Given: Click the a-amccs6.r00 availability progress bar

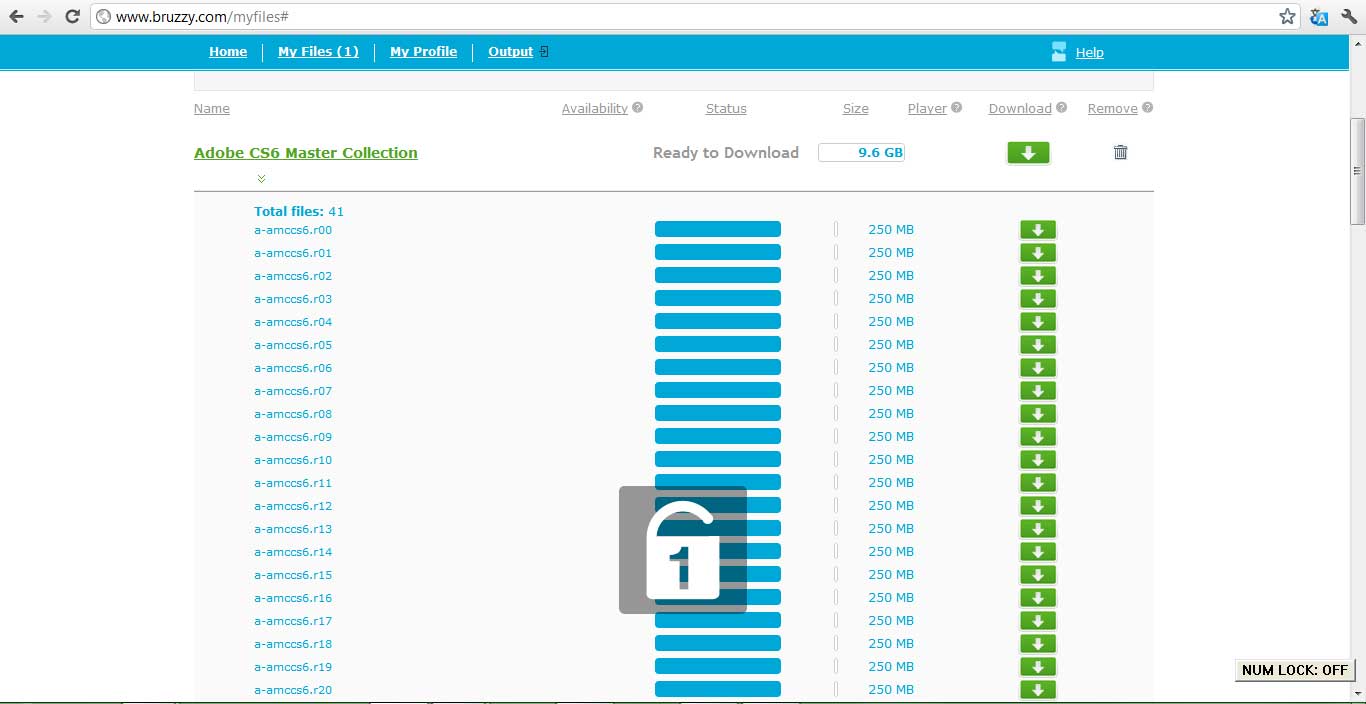Looking at the screenshot, I should click(718, 230).
